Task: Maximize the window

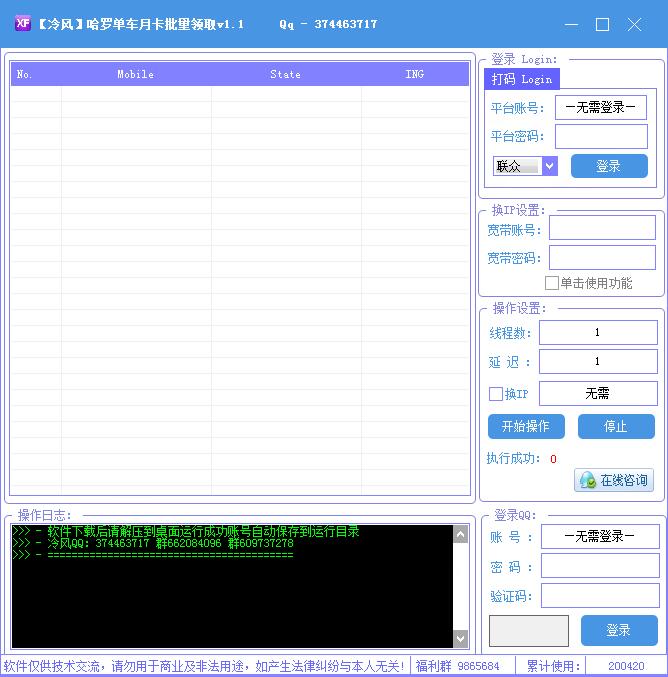Action: pyautogui.click(x=602, y=25)
